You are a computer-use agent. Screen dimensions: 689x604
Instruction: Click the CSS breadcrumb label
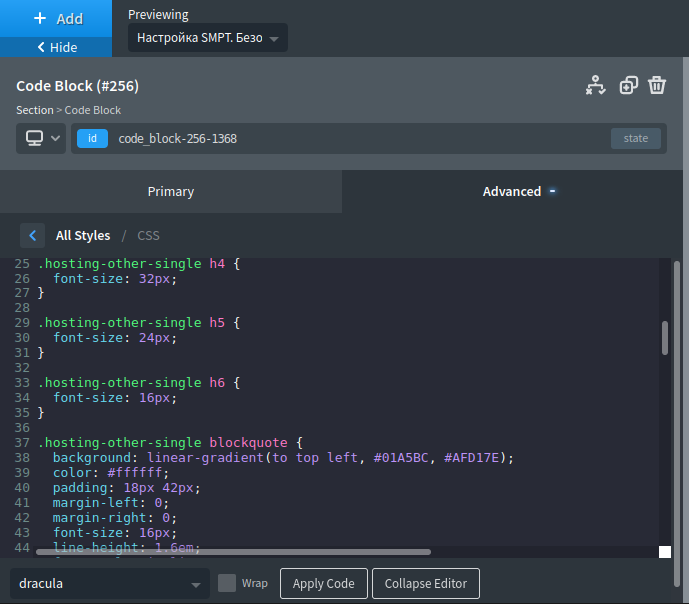pyautogui.click(x=148, y=235)
